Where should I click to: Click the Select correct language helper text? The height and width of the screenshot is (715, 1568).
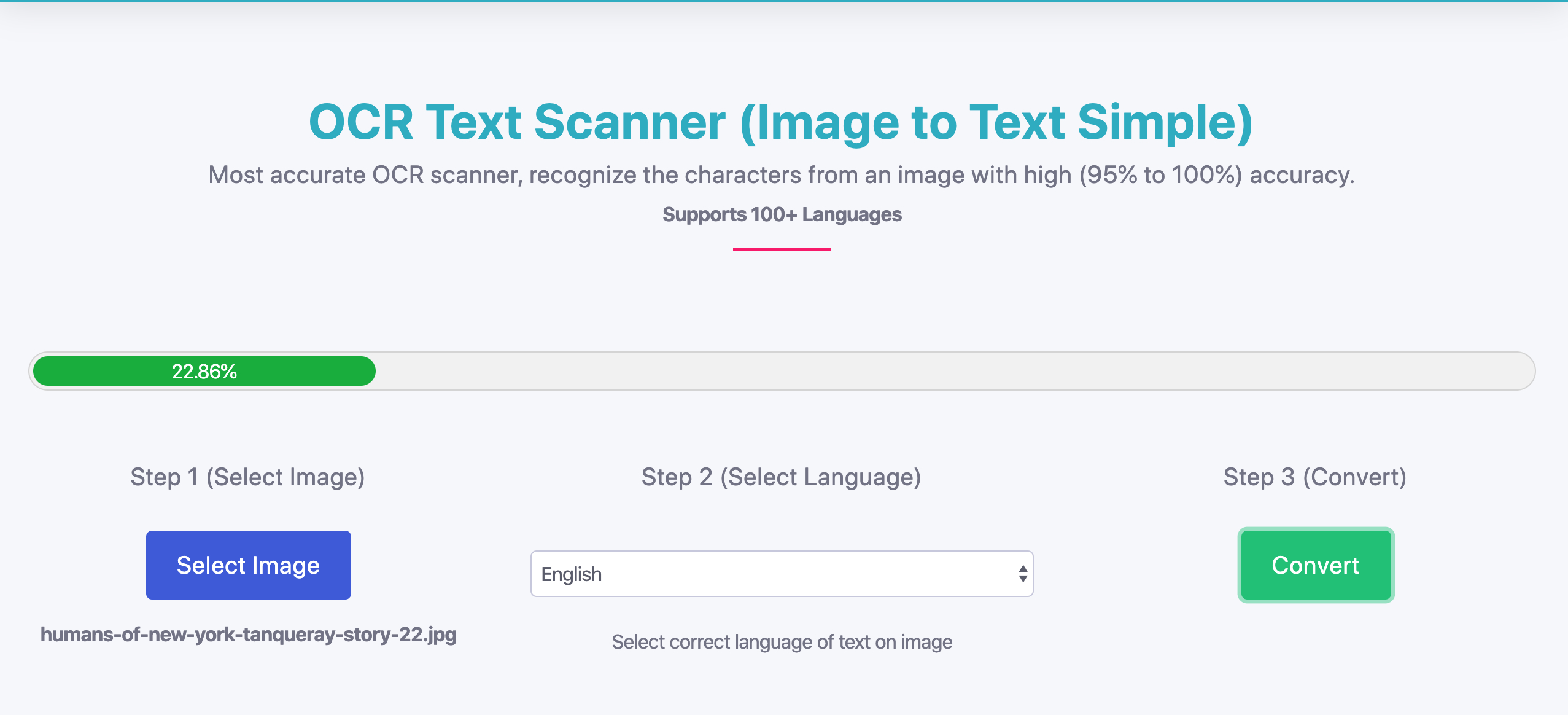(x=781, y=641)
